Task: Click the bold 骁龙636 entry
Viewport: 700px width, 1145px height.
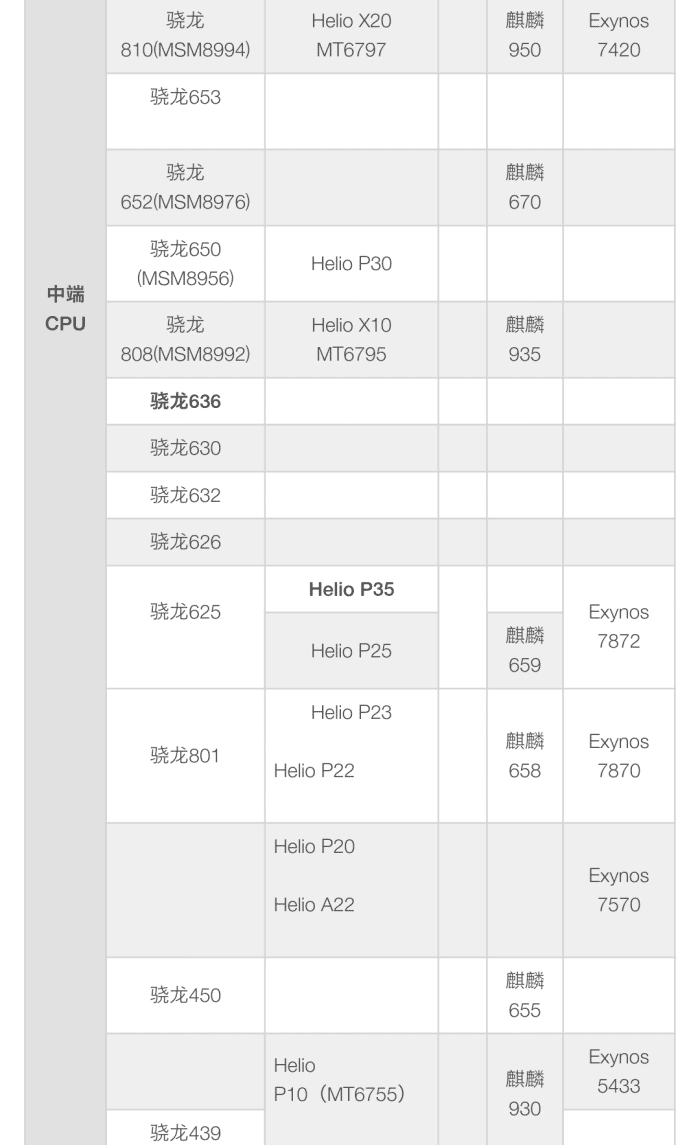Action: coord(185,401)
